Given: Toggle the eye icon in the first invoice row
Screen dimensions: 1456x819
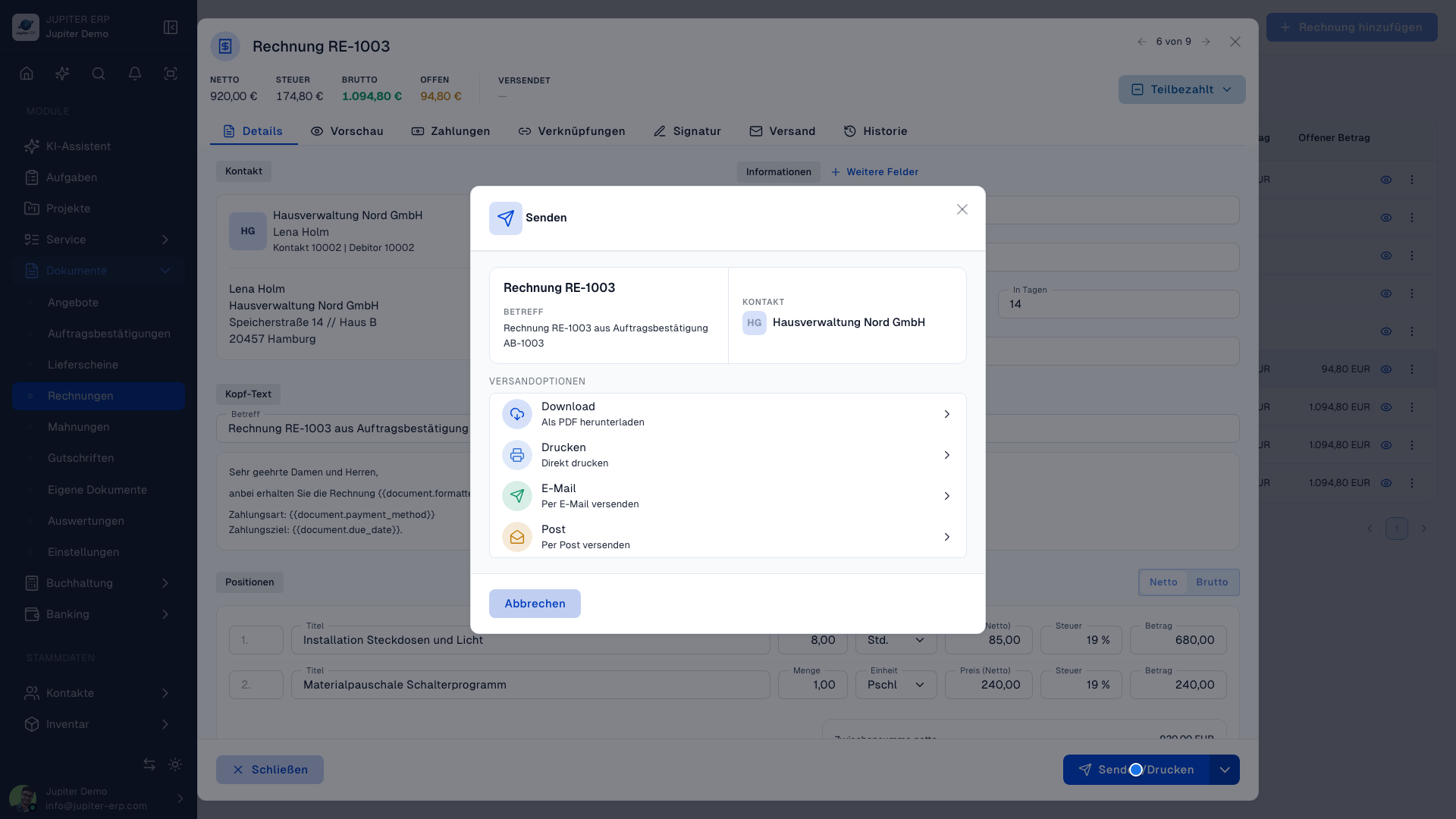Looking at the screenshot, I should tap(1385, 180).
